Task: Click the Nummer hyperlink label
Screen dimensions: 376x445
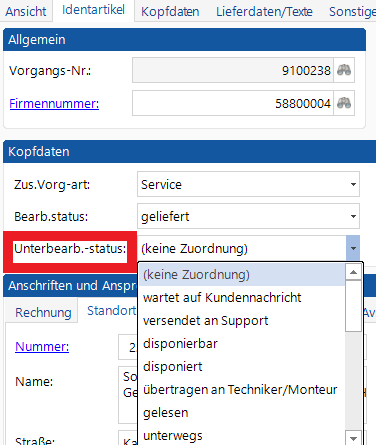Action: coord(42,347)
